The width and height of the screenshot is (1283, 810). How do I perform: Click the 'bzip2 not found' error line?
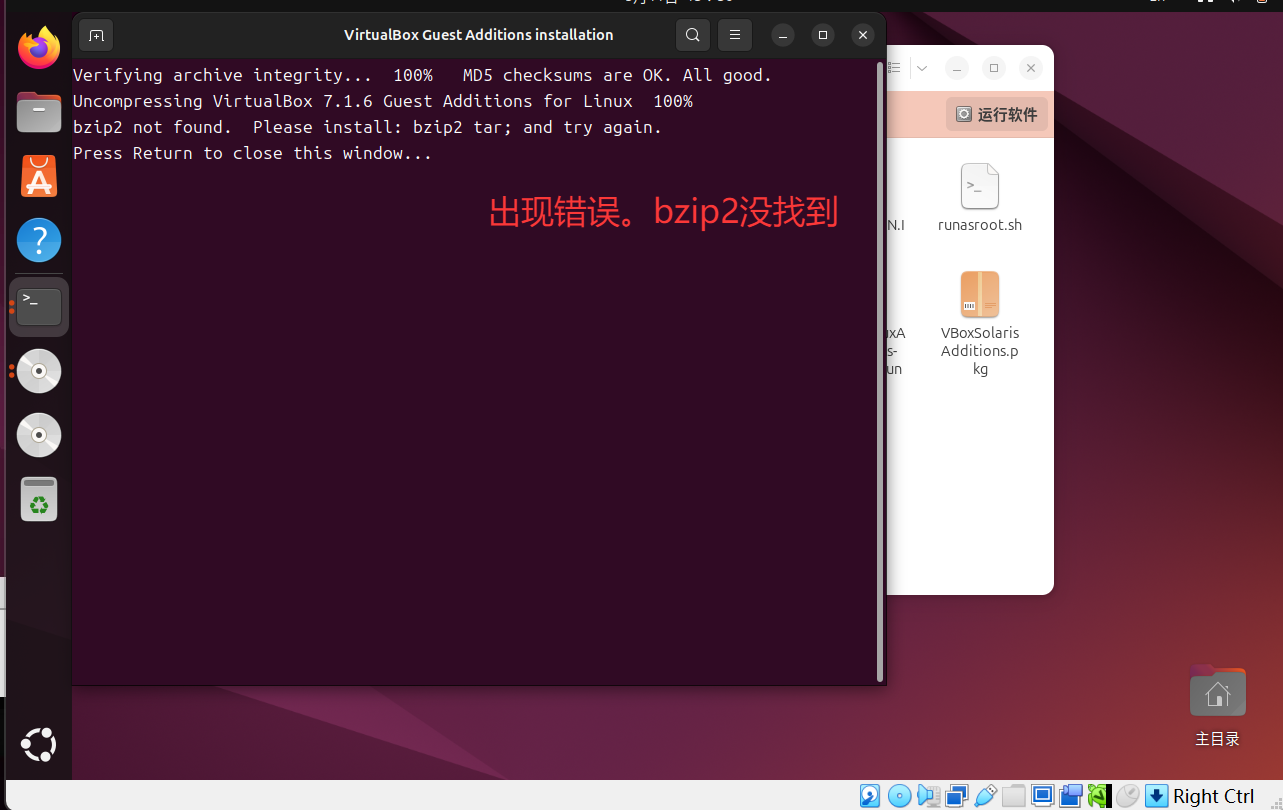point(368,127)
